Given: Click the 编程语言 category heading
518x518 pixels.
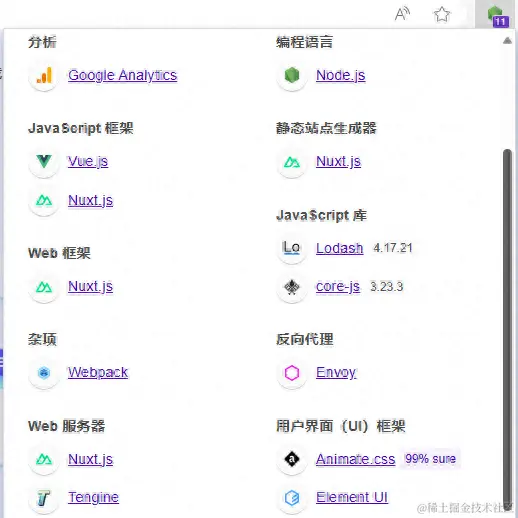Looking at the screenshot, I should pyautogui.click(x=305, y=42).
